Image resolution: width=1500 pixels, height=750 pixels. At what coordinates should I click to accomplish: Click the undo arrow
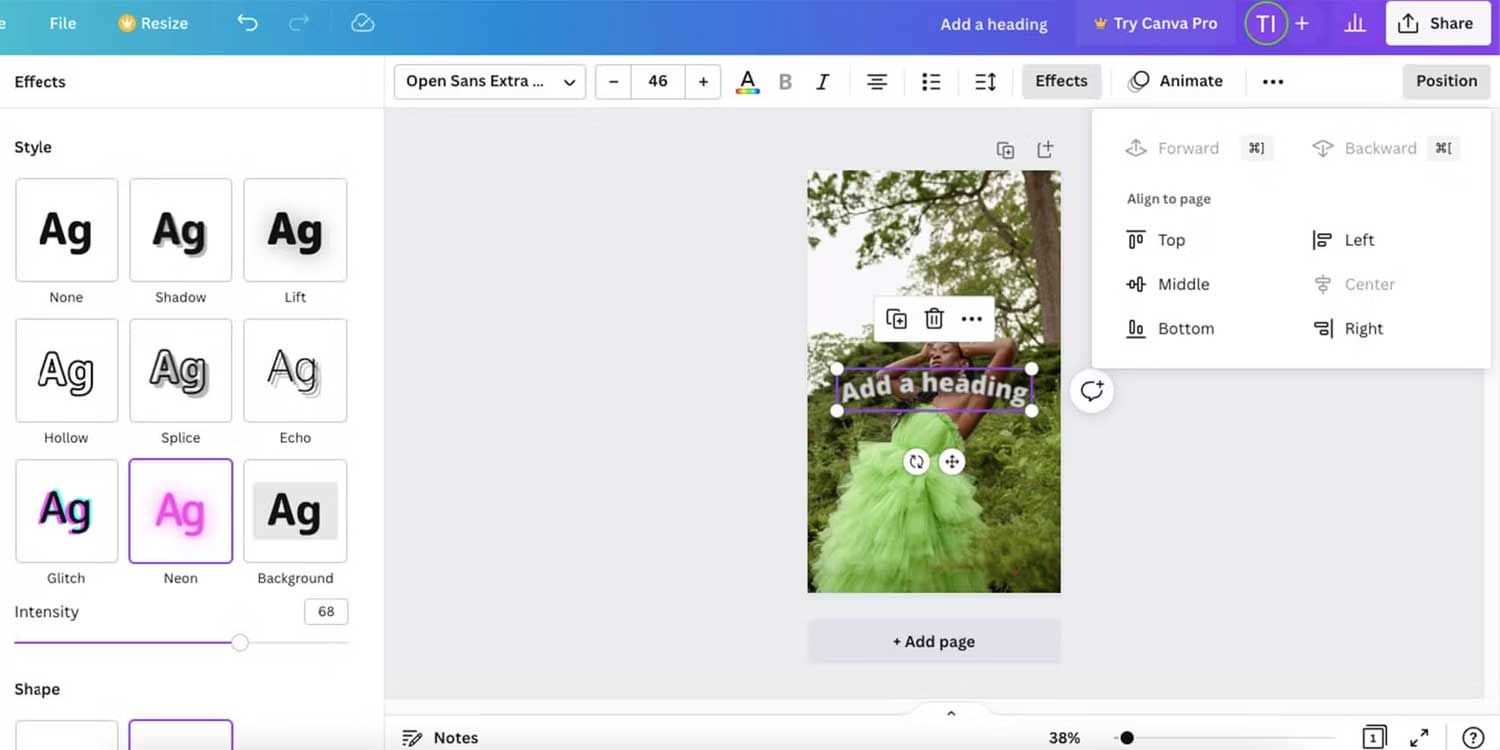[247, 22]
